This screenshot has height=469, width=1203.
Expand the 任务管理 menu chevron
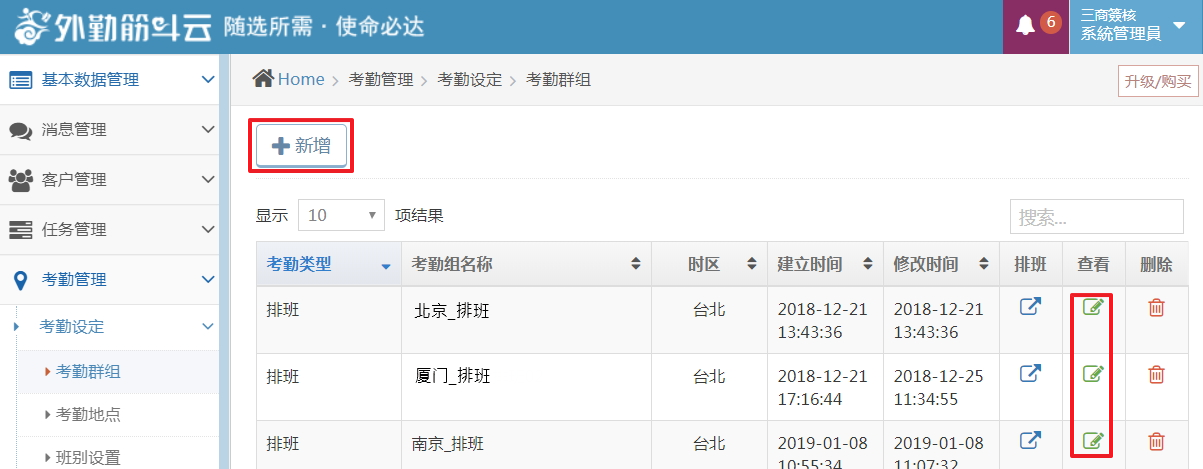[x=208, y=230]
